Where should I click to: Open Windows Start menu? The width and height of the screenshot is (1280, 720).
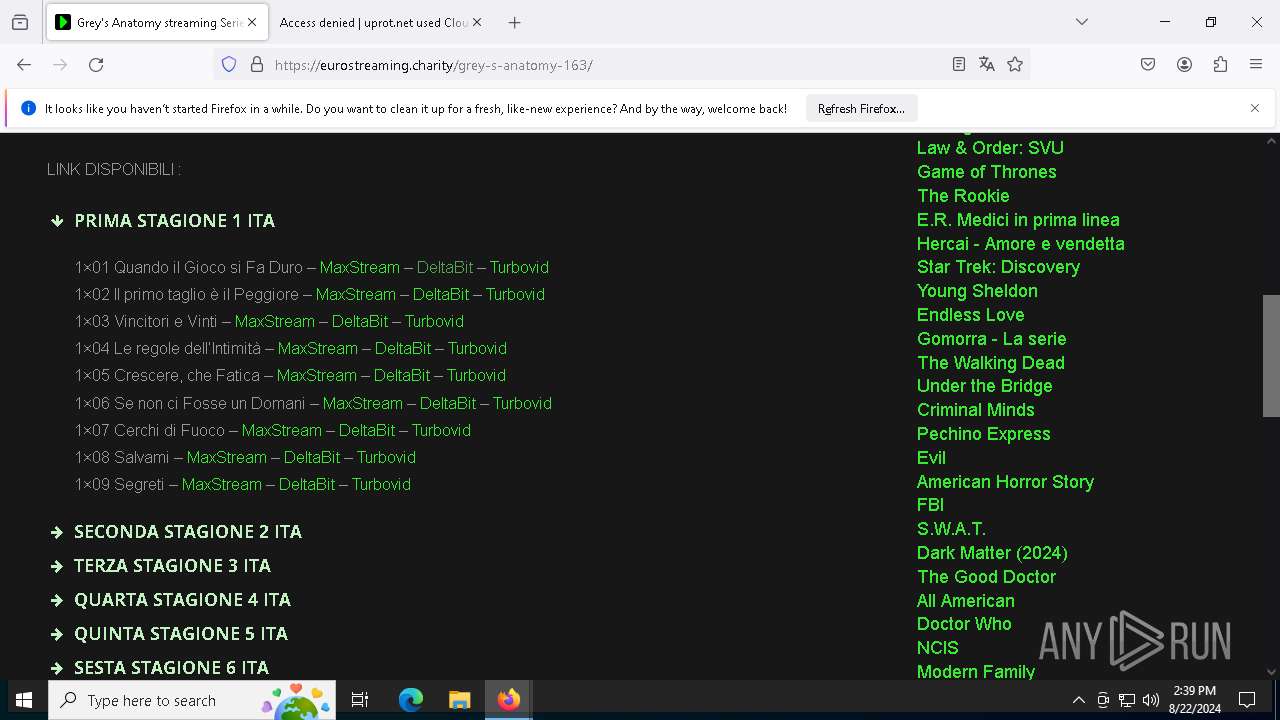[x=24, y=700]
